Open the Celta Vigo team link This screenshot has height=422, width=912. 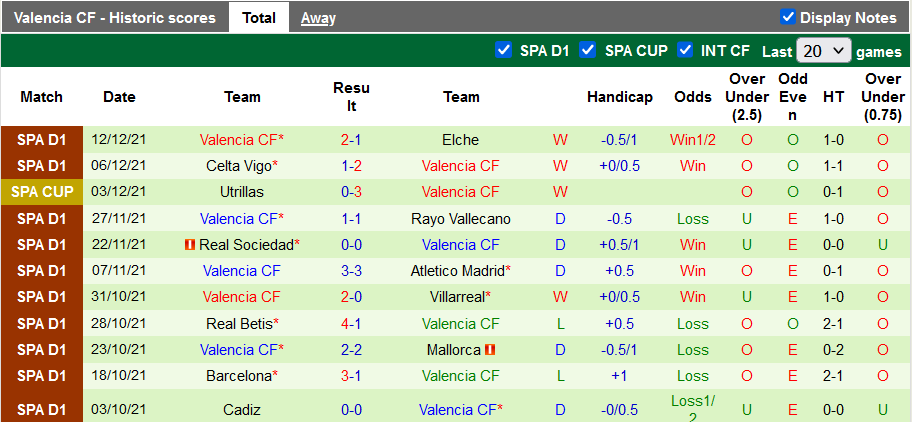pos(238,166)
